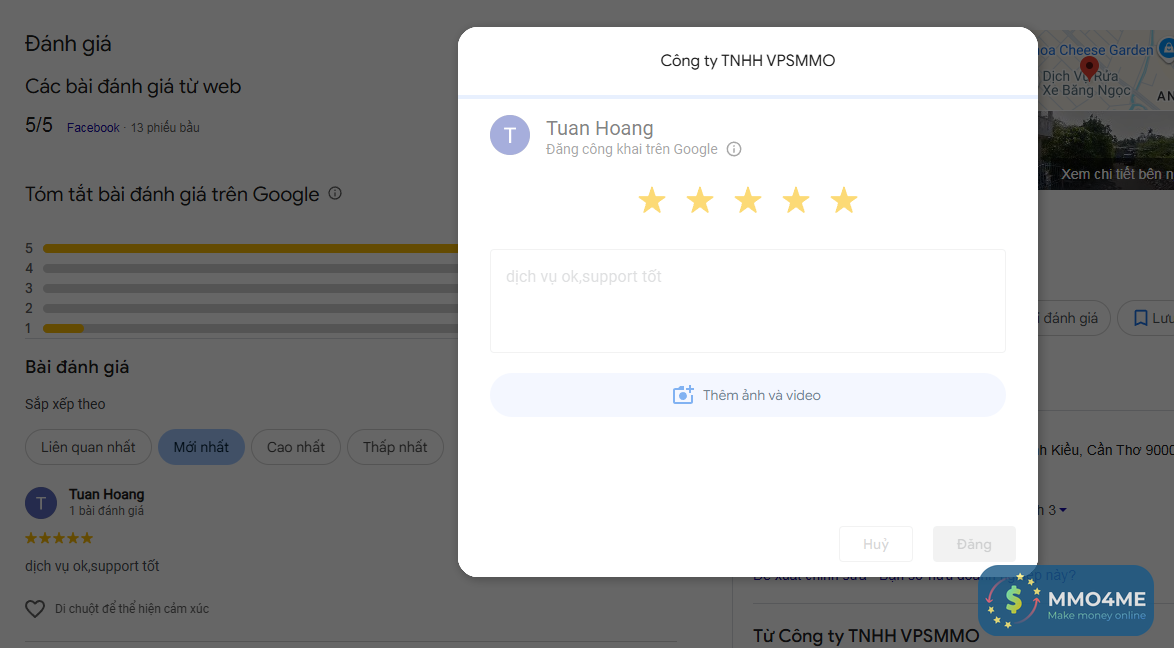Click the 1 bài đánh giá text

pos(106,511)
